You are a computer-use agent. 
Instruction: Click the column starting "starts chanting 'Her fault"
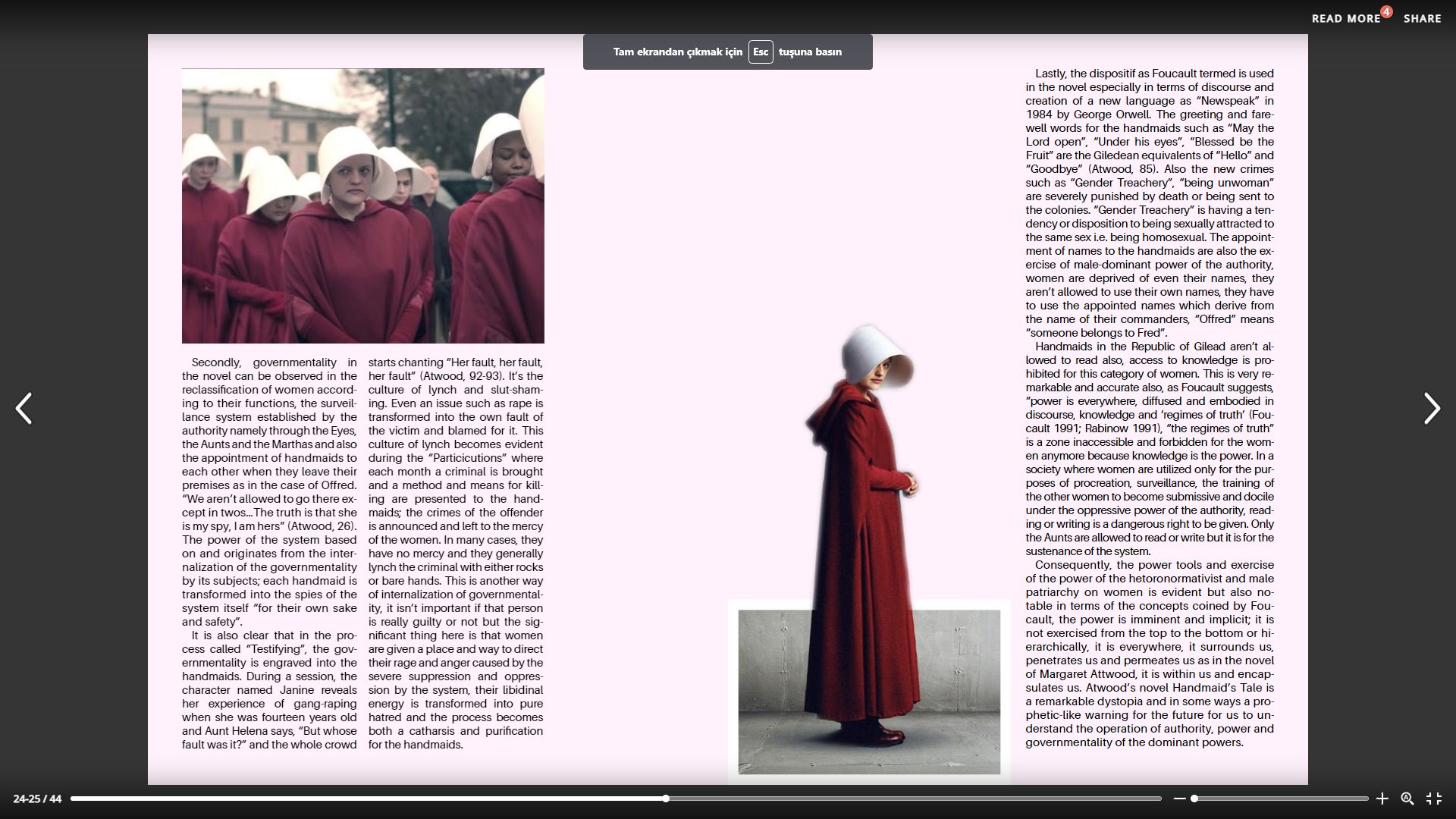(x=456, y=554)
